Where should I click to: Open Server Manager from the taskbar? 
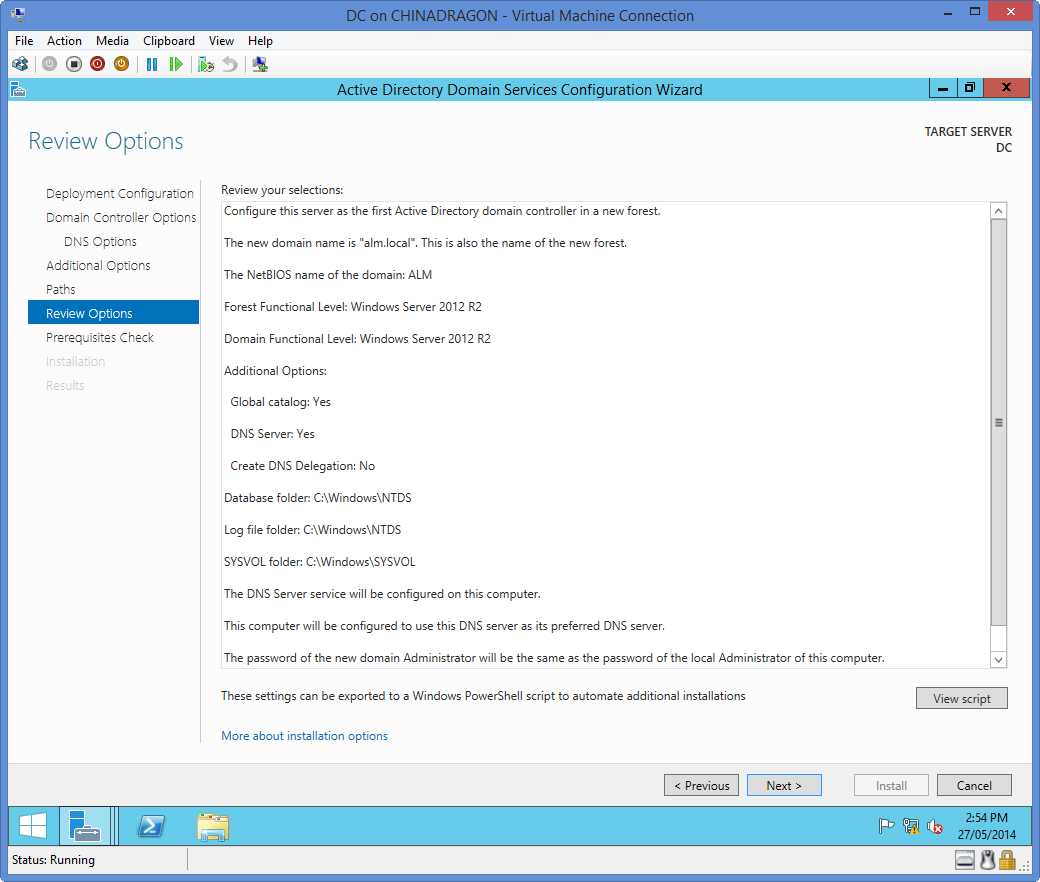(x=85, y=826)
